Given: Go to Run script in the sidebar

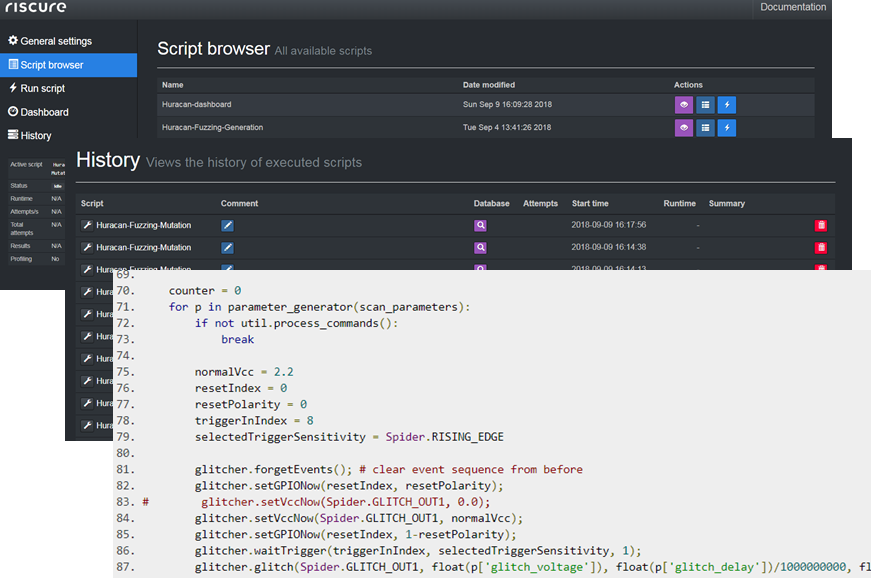Looking at the screenshot, I should click(x=43, y=89).
